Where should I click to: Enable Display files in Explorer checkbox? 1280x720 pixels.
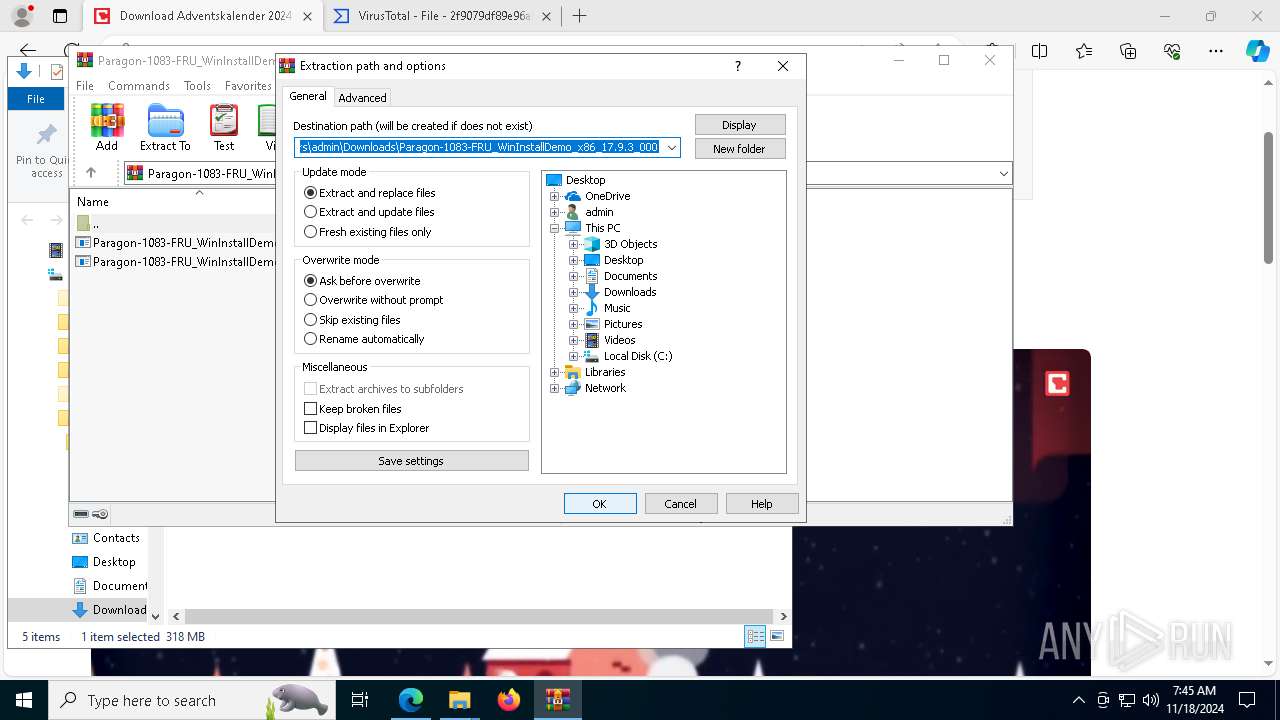pyautogui.click(x=310, y=428)
